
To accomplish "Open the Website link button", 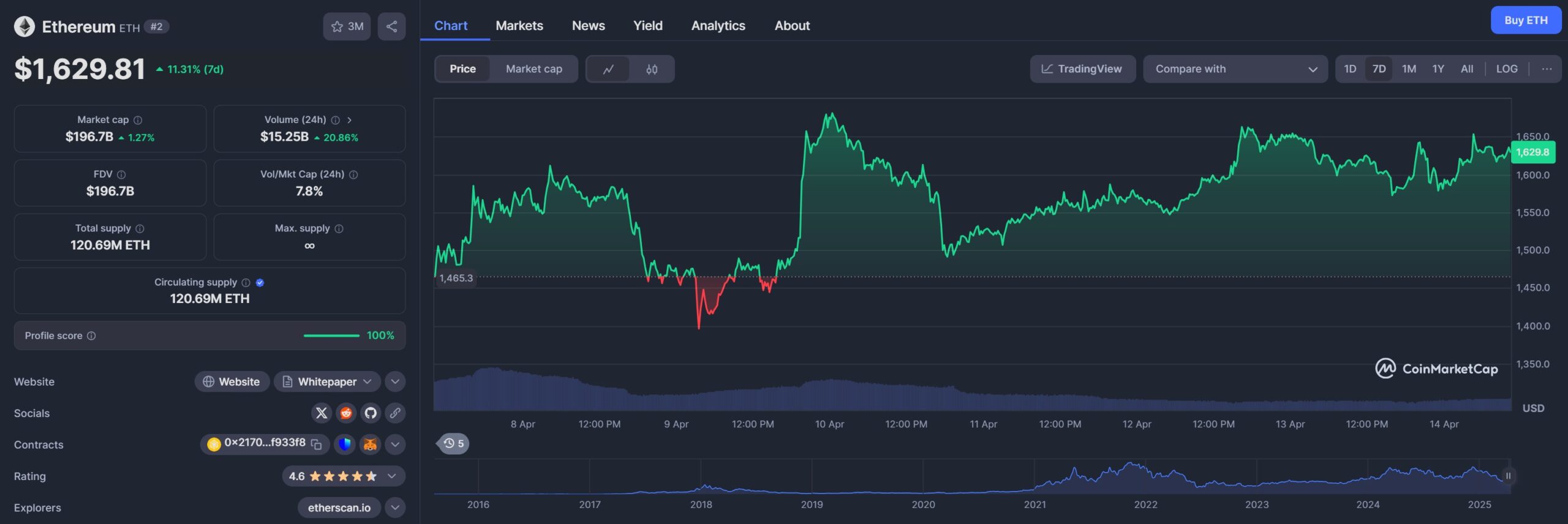I will coord(232,381).
